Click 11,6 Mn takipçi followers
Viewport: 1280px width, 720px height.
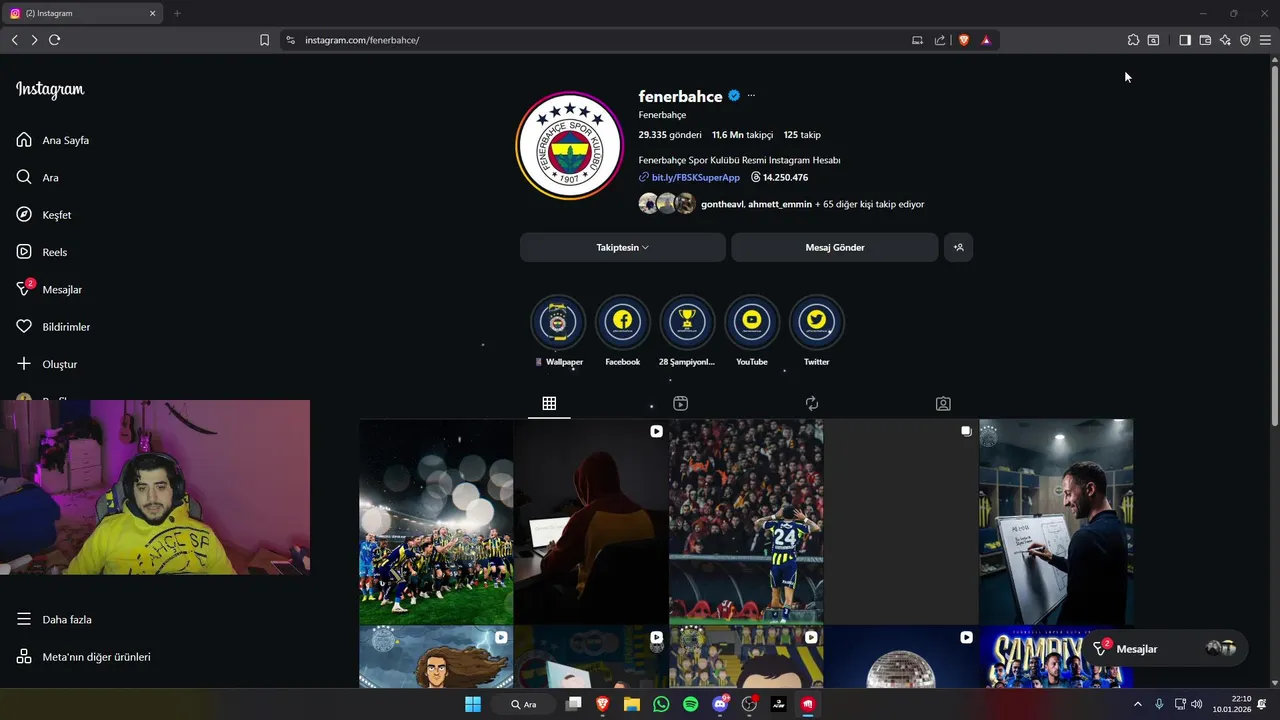click(x=743, y=135)
